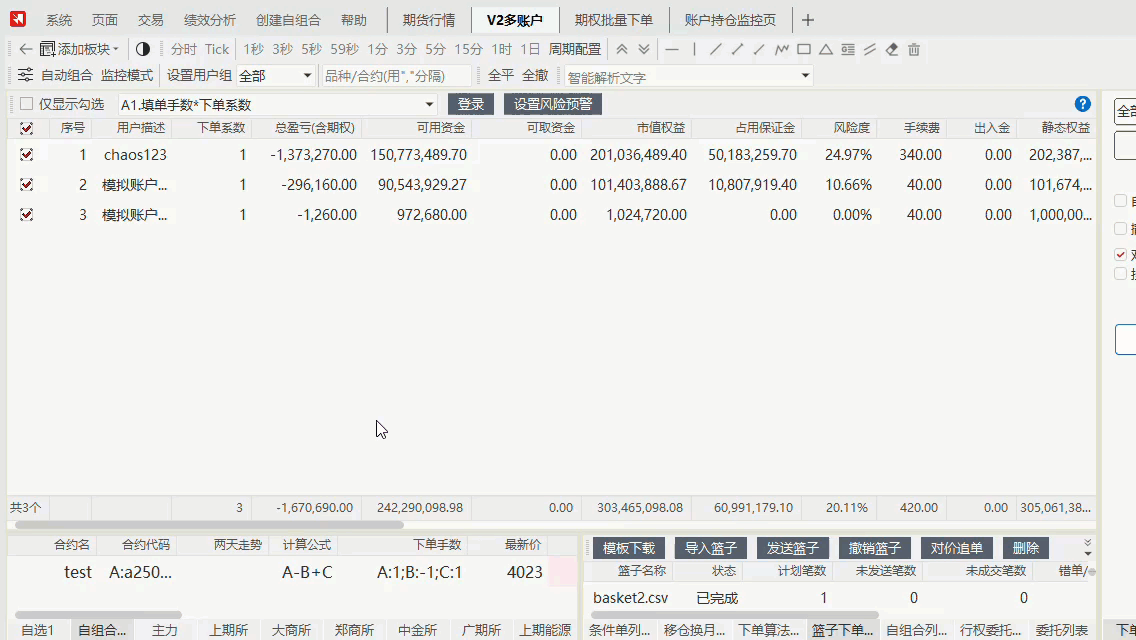Viewport: 1136px width, 640px height.
Task: Click the blue help question mark icon
Action: [x=1082, y=103]
